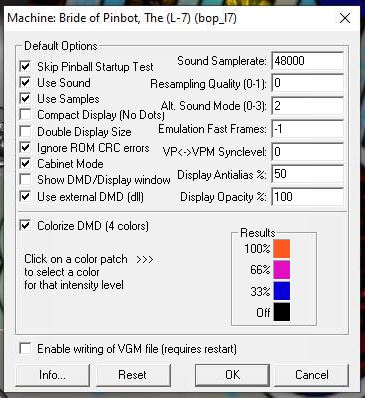Check Double Display Size
The width and height of the screenshot is (365, 398).
[25, 131]
